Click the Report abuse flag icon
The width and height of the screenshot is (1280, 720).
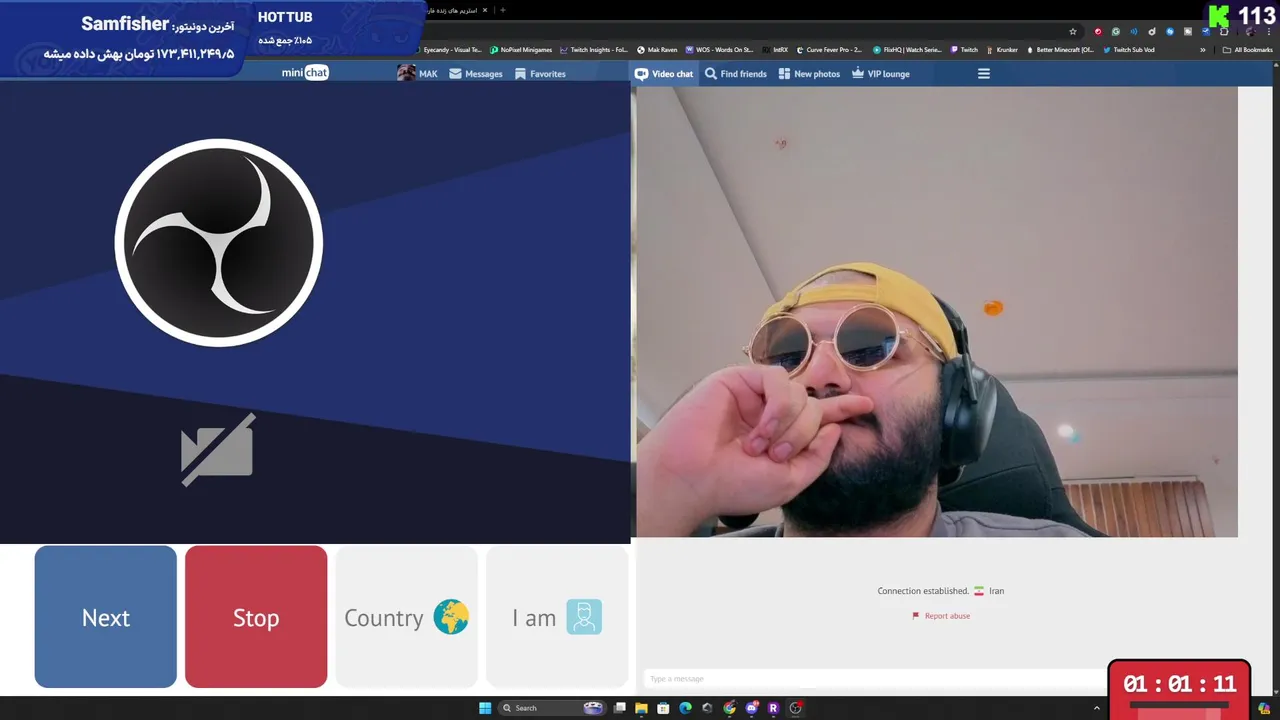pos(915,616)
